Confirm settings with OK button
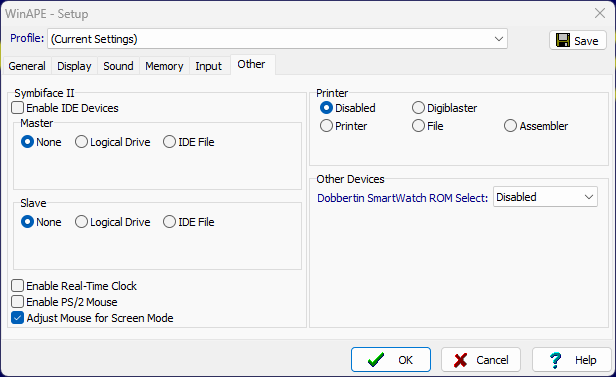Screen dimensions: 616x377 (391, 360)
